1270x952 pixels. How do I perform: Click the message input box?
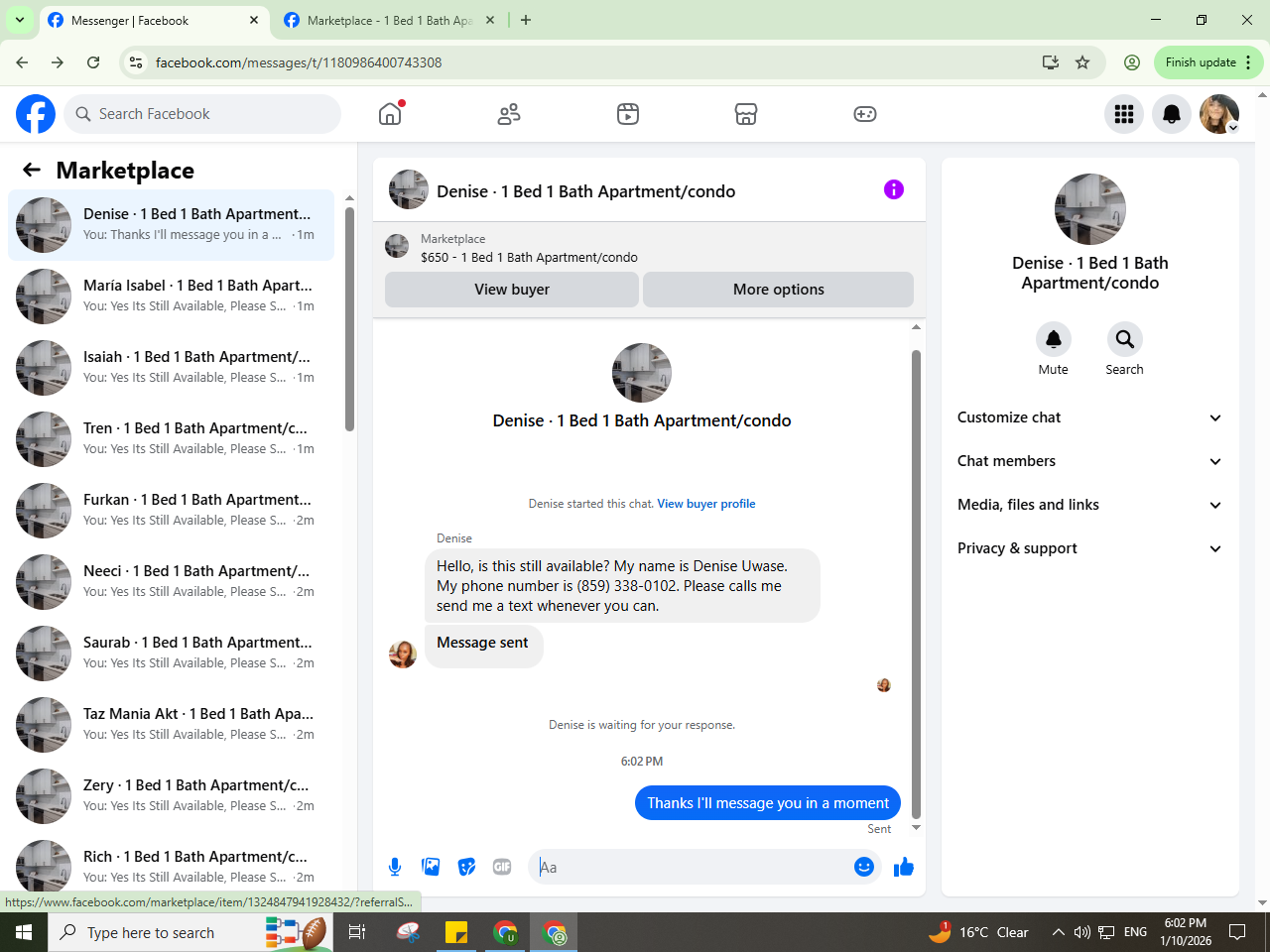[x=691, y=867]
